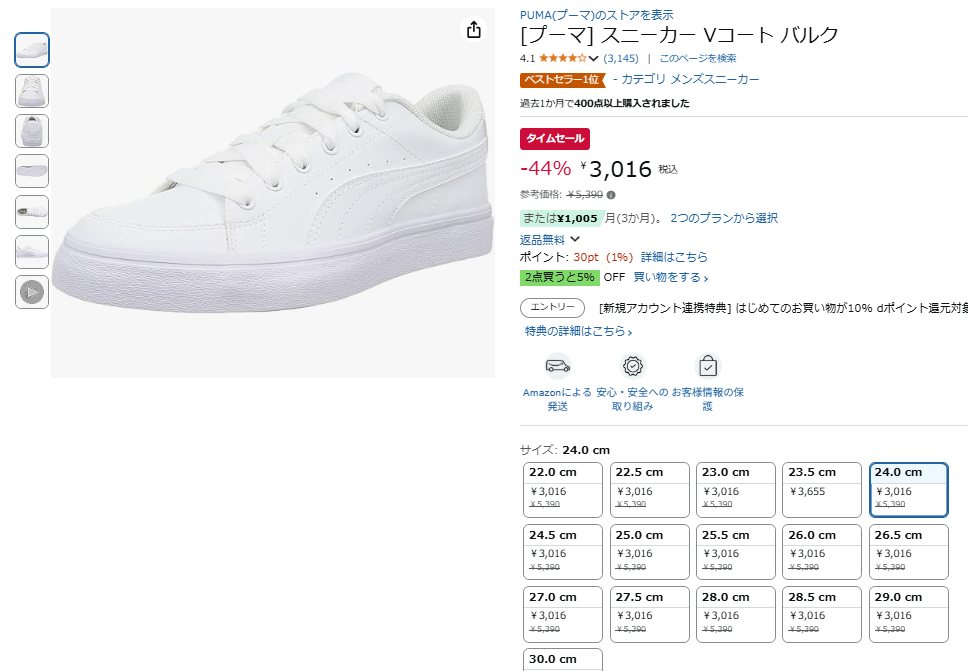This screenshot has height=671, width=968.
Task: Click the reference price info icon
Action: pyautogui.click(x=611, y=195)
